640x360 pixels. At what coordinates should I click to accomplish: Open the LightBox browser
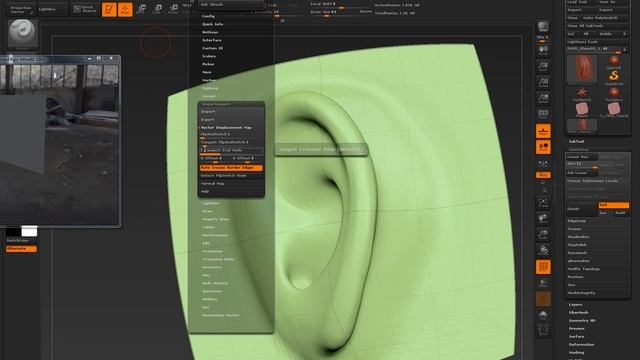point(52,9)
